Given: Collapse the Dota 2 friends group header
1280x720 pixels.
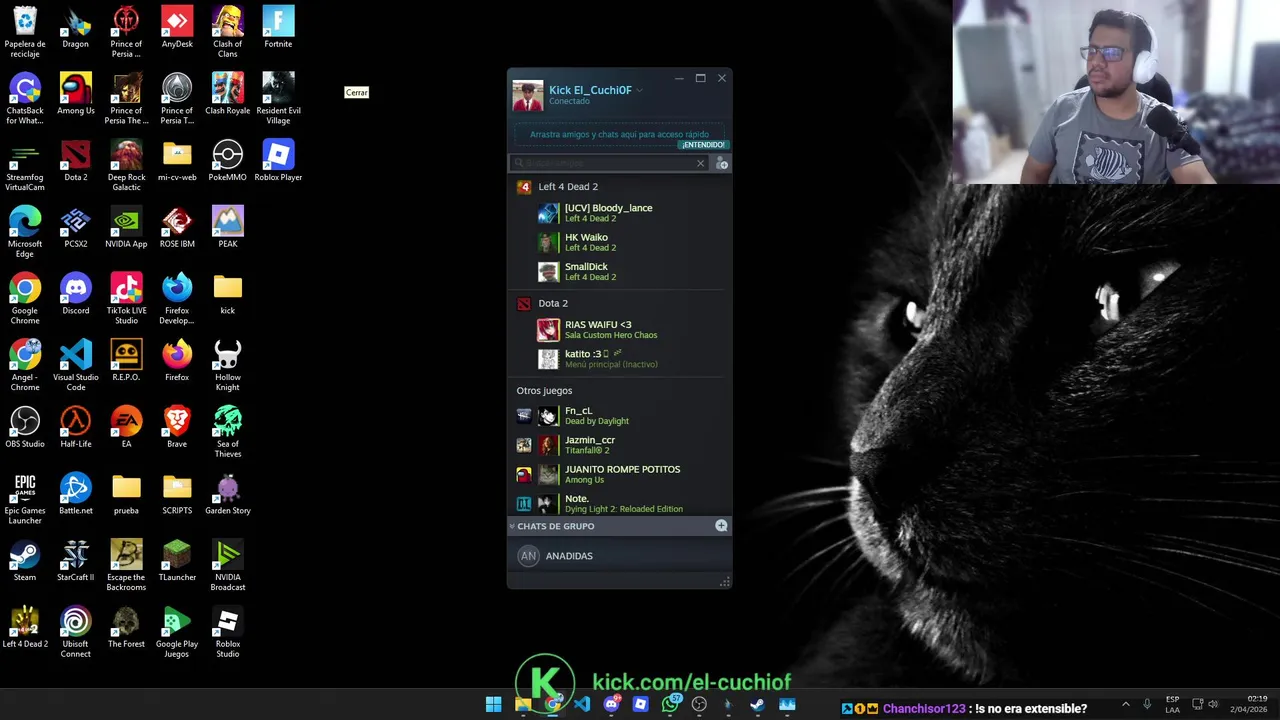Looking at the screenshot, I should pyautogui.click(x=553, y=303).
